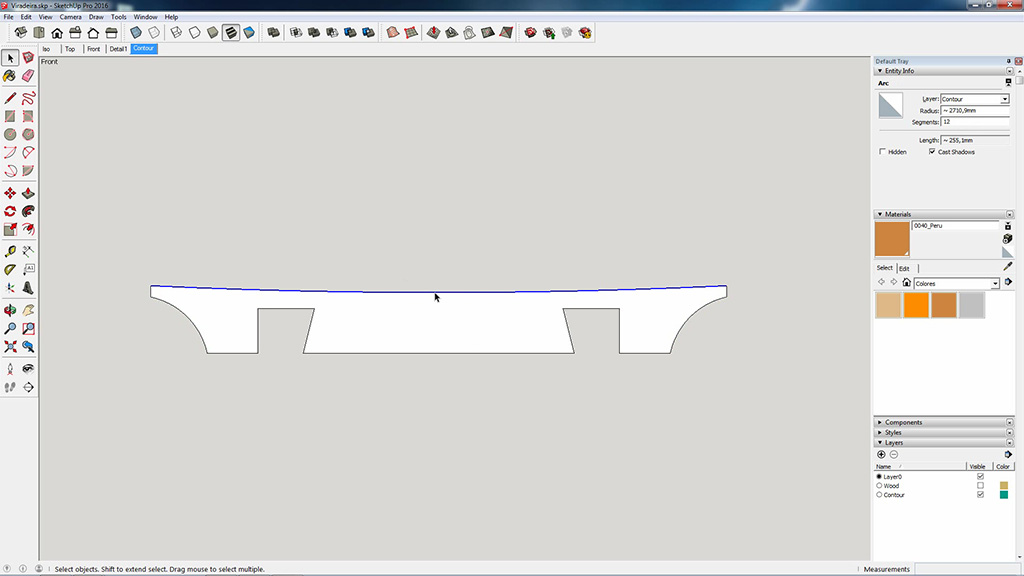Pick the eyedropper Sample Paint tool
Screen dimensions: 1024x576
point(1008,266)
